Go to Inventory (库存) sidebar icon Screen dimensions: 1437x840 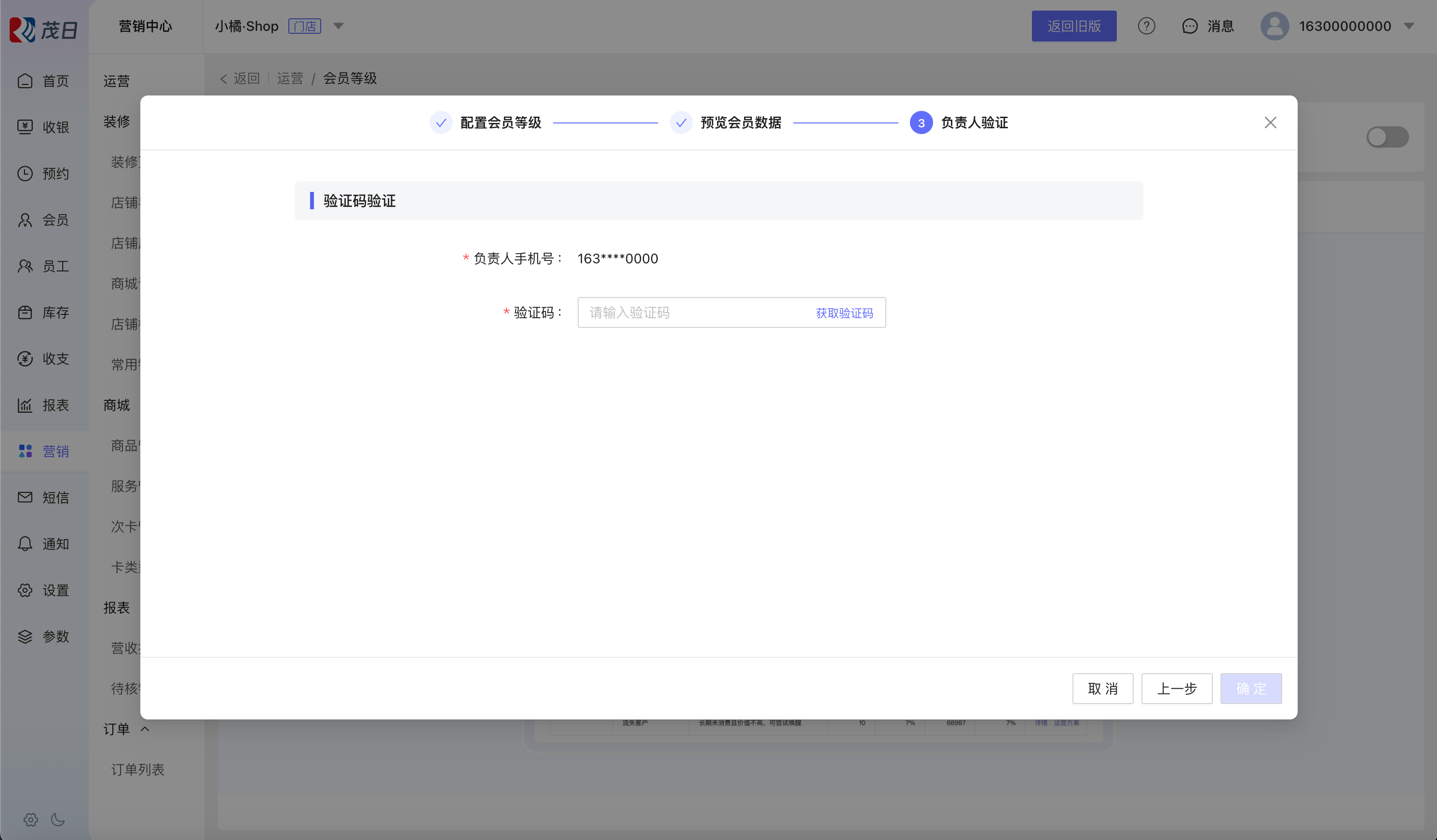click(x=25, y=312)
